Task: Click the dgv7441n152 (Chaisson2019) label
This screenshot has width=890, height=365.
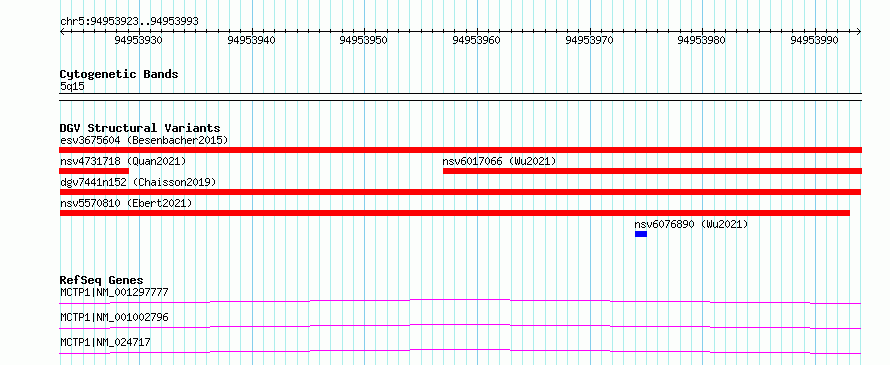Action: [138, 182]
